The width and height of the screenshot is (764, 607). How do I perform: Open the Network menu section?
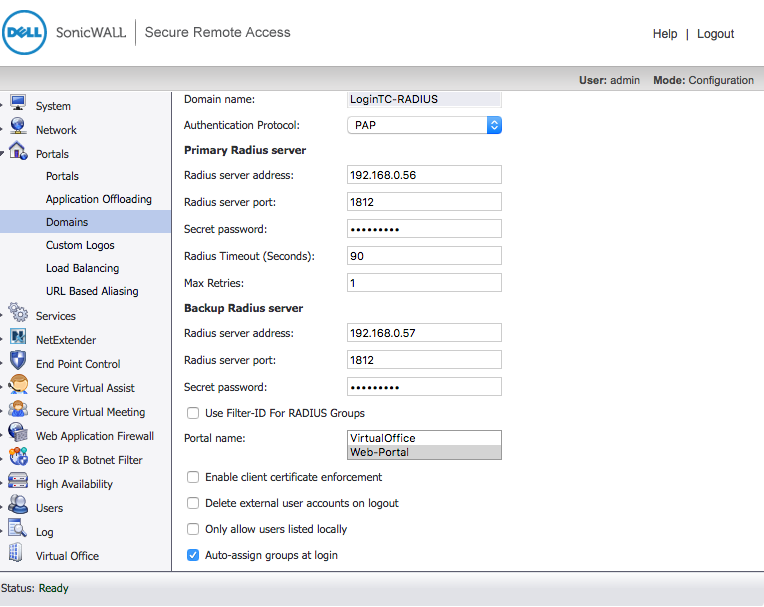(56, 130)
